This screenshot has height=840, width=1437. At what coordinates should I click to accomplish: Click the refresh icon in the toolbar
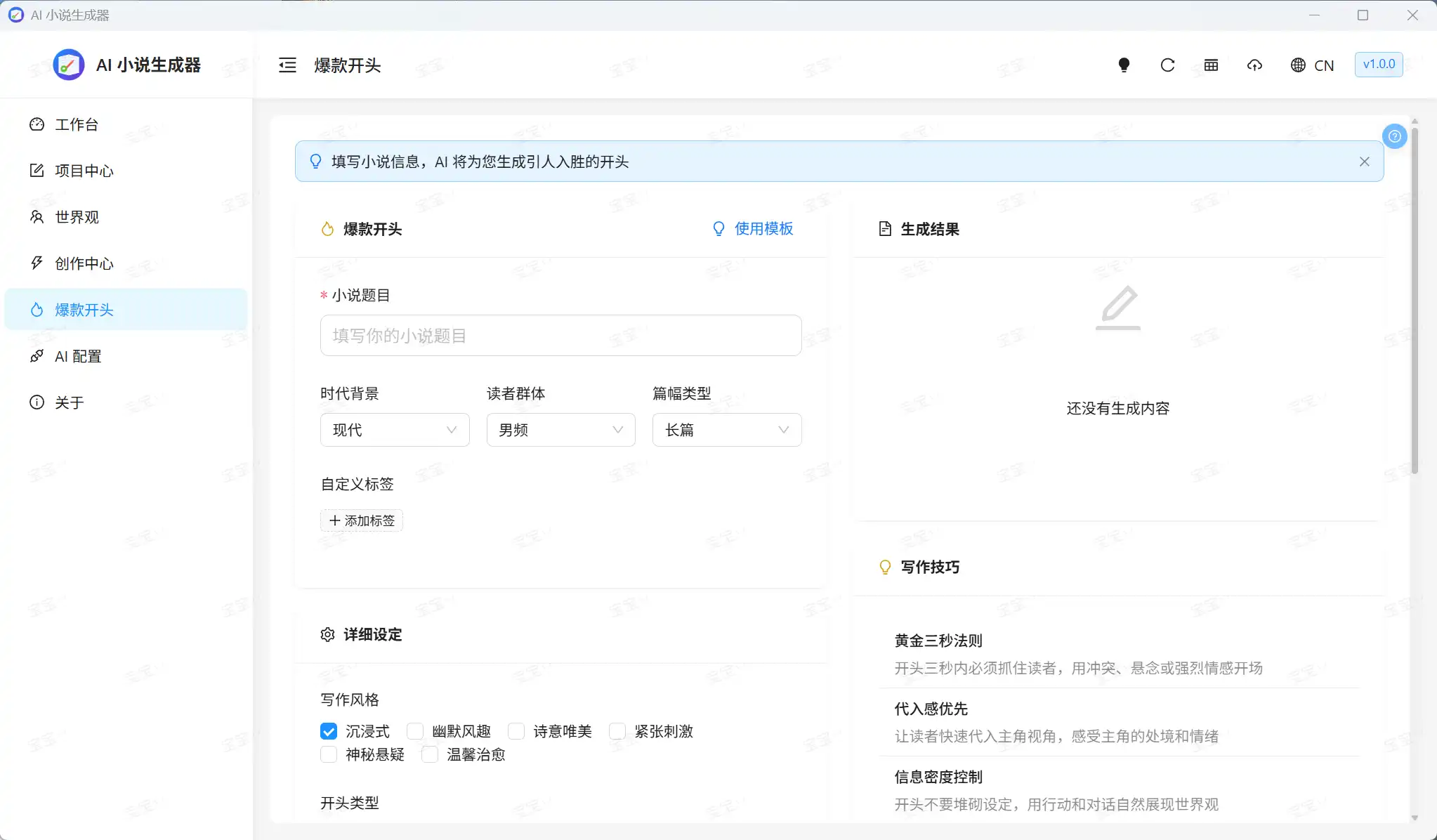[x=1167, y=65]
